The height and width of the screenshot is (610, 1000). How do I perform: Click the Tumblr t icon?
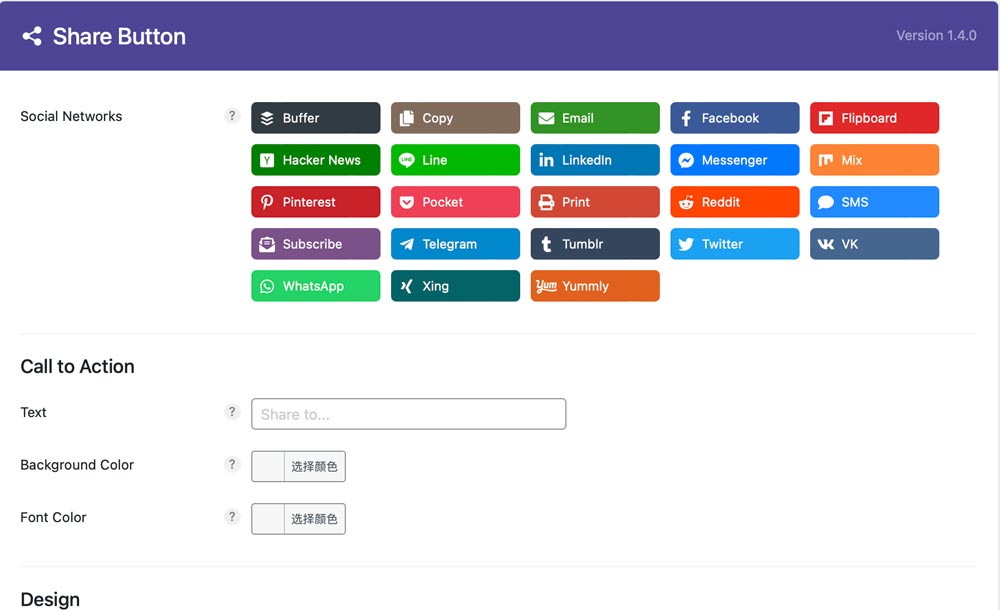[x=546, y=244]
